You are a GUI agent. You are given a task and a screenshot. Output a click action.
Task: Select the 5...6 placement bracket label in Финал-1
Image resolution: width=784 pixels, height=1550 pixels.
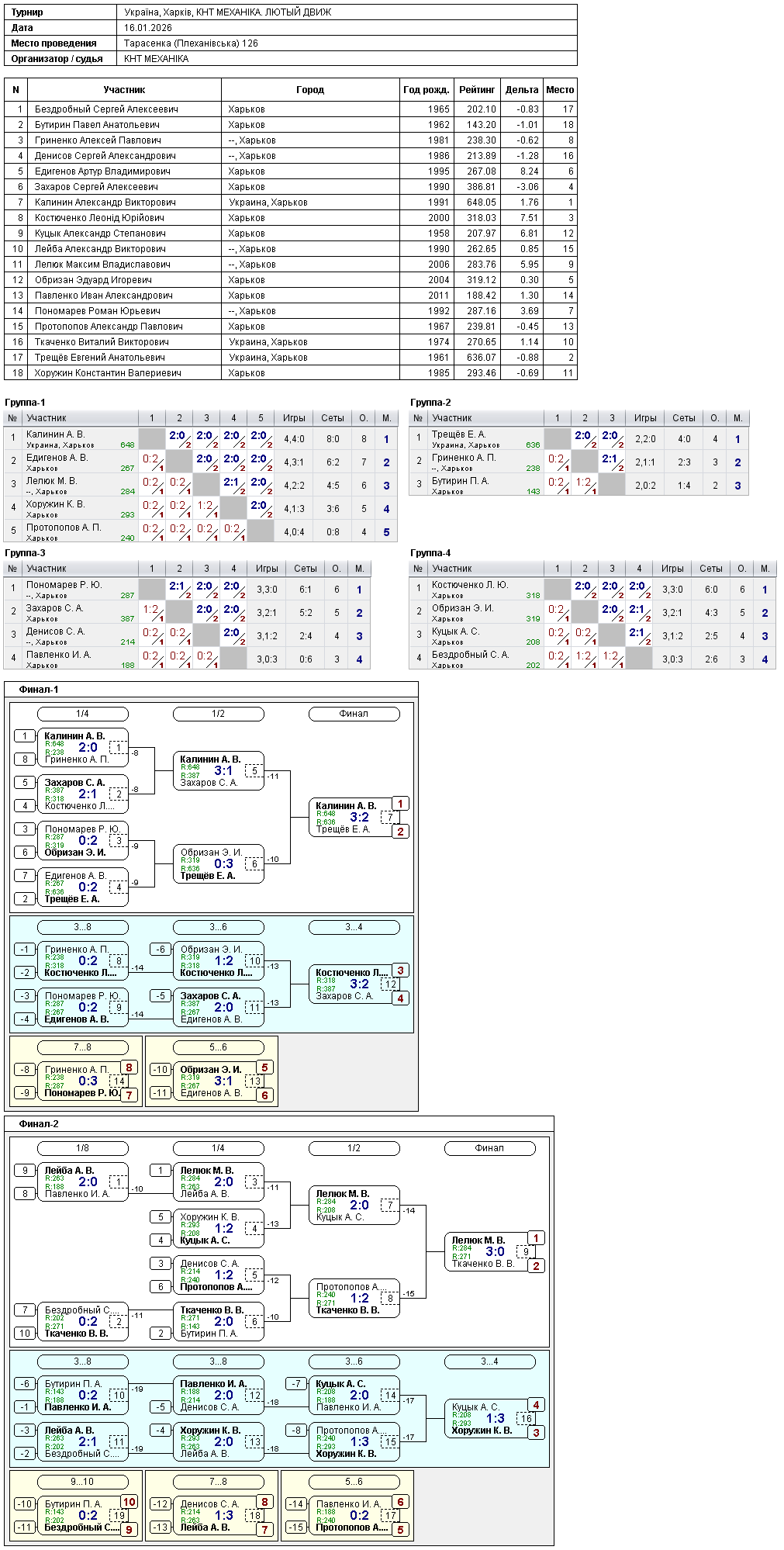[x=218, y=1047]
